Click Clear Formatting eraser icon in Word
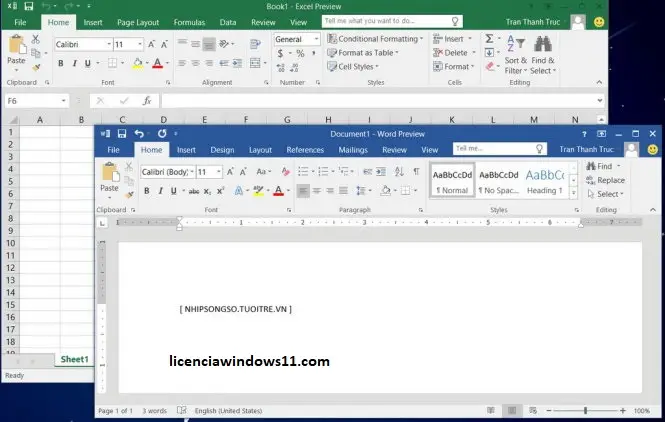This screenshot has height=422, width=665. 285,172
